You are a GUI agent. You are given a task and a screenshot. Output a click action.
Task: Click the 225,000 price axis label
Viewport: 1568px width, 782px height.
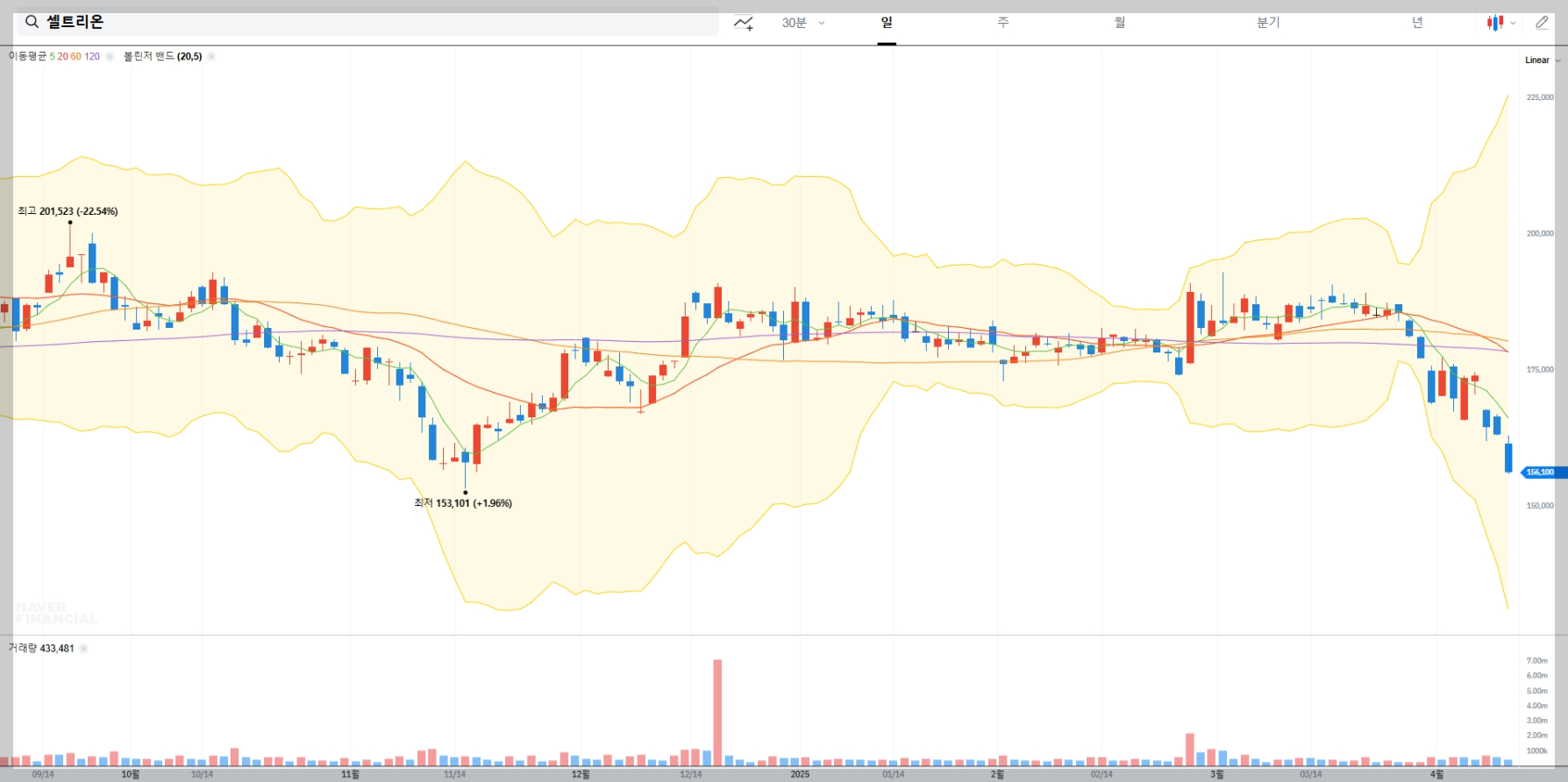click(x=1540, y=97)
